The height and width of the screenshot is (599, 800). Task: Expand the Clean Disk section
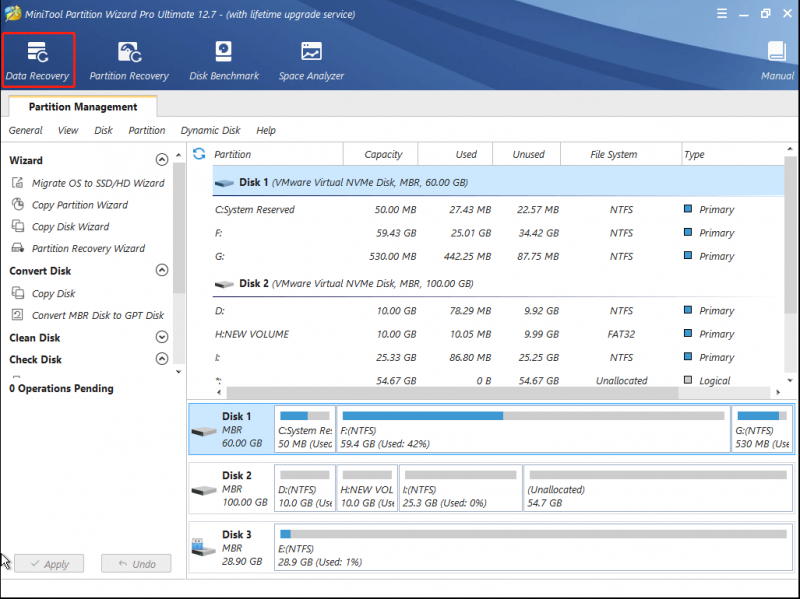click(x=162, y=337)
